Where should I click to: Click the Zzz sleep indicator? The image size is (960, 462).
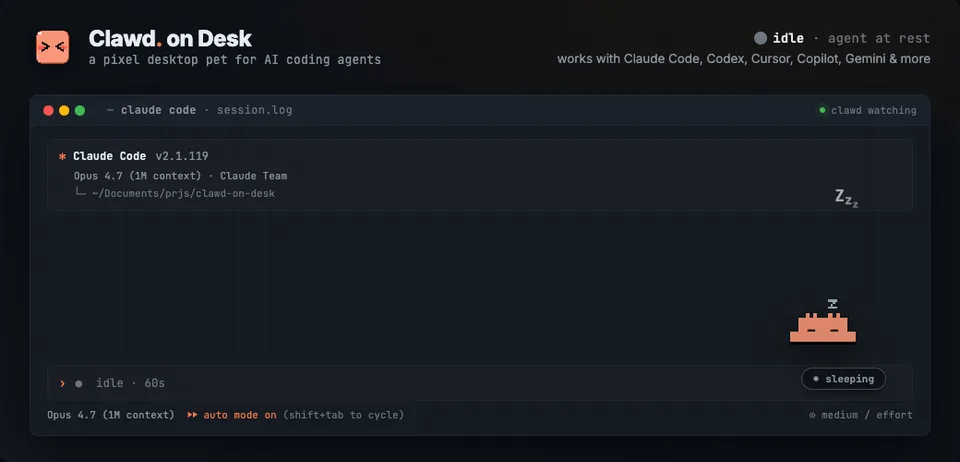pyautogui.click(x=846, y=198)
